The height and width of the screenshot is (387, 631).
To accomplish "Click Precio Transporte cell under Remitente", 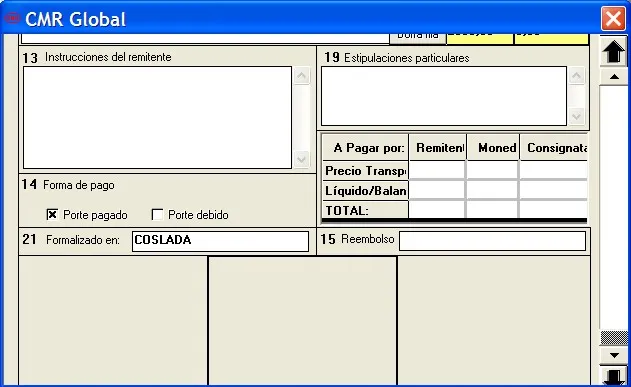I will (437, 170).
